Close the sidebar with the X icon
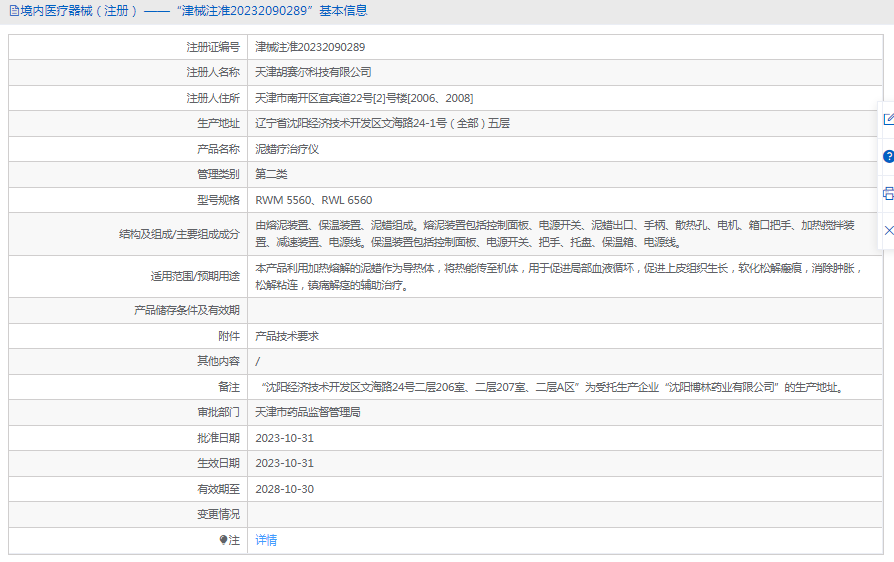Viewport: 894px width, 562px height. click(889, 230)
